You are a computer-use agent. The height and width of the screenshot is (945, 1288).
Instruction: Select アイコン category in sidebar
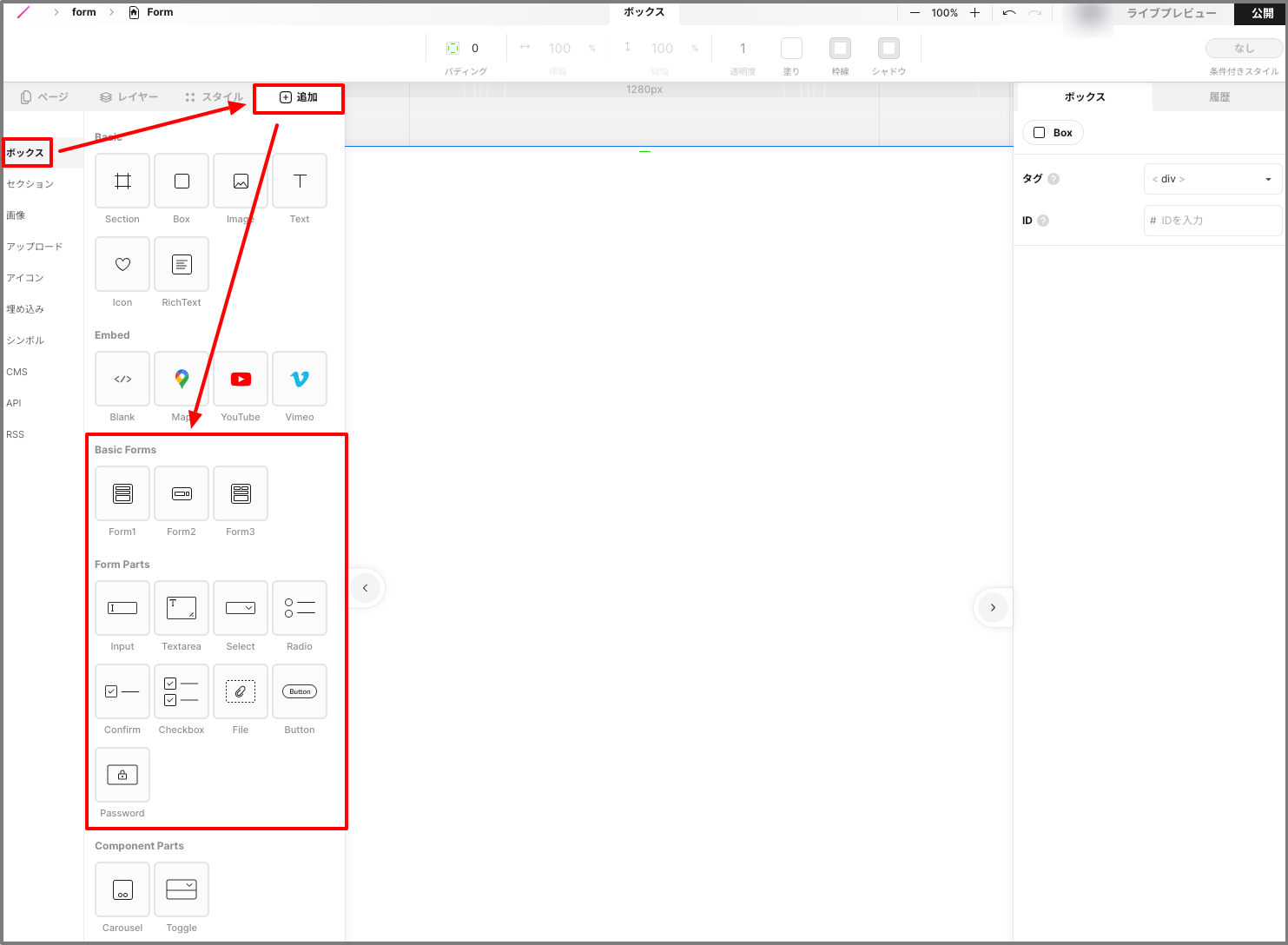25,278
